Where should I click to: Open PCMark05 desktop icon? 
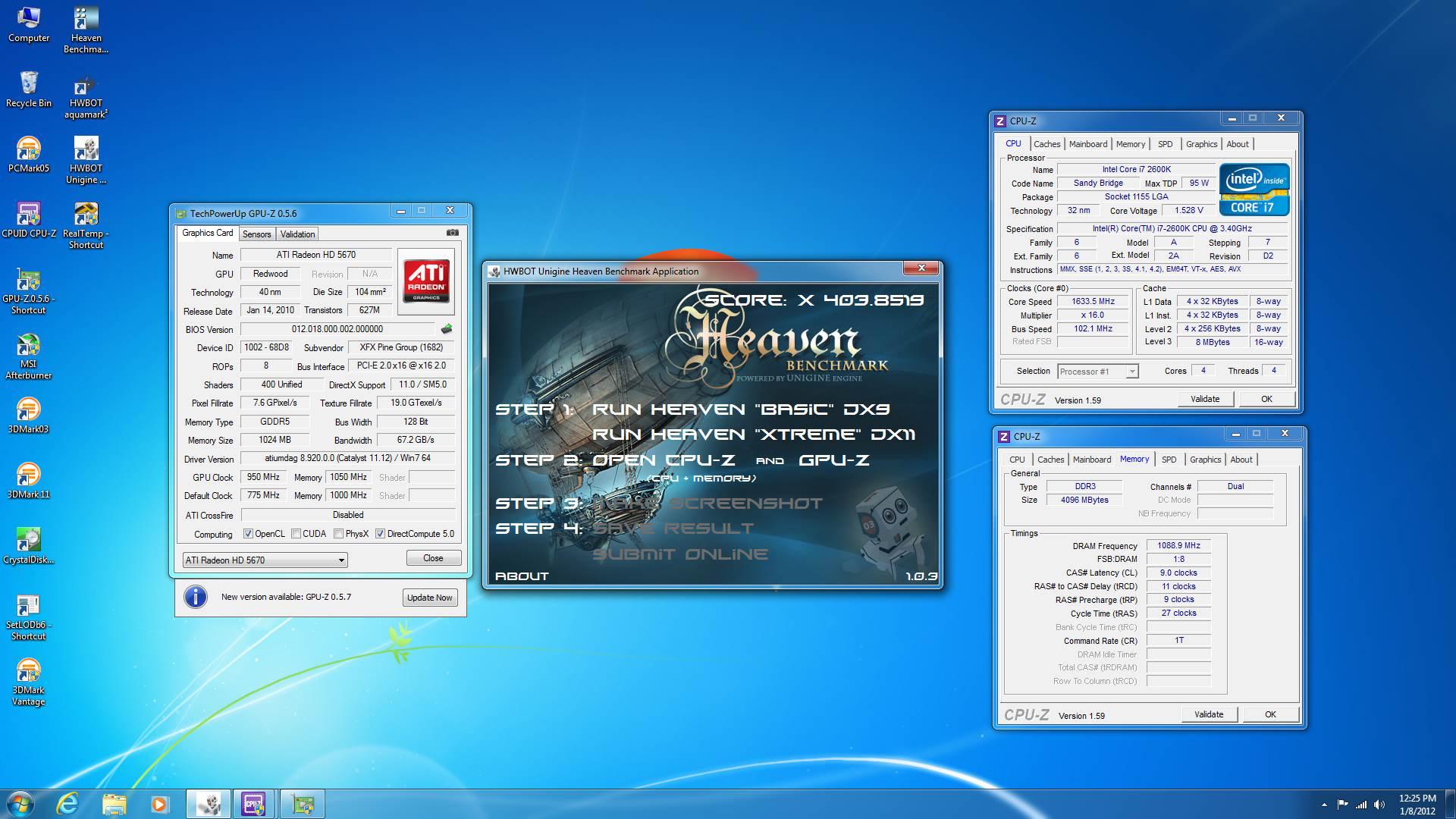point(28,155)
